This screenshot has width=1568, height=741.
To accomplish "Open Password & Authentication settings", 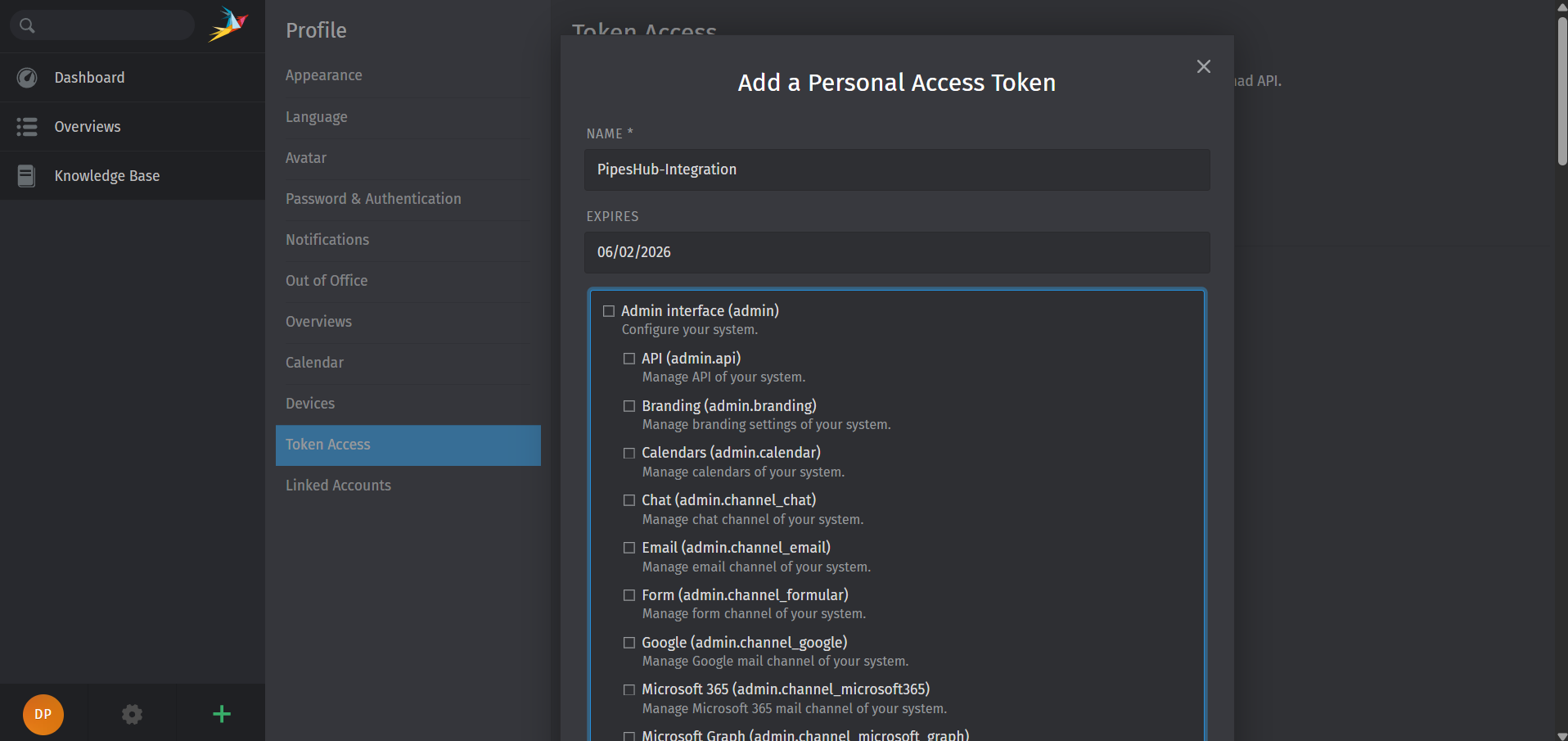I will pos(373,199).
